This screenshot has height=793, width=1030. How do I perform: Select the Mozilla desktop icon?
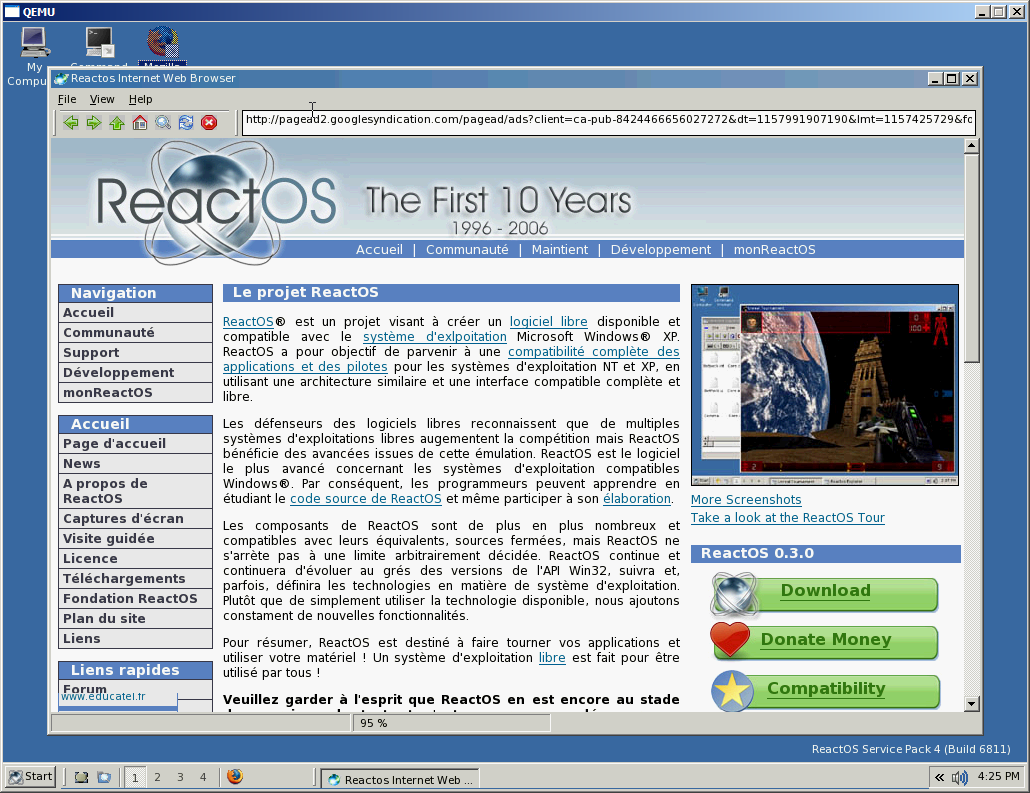162,47
